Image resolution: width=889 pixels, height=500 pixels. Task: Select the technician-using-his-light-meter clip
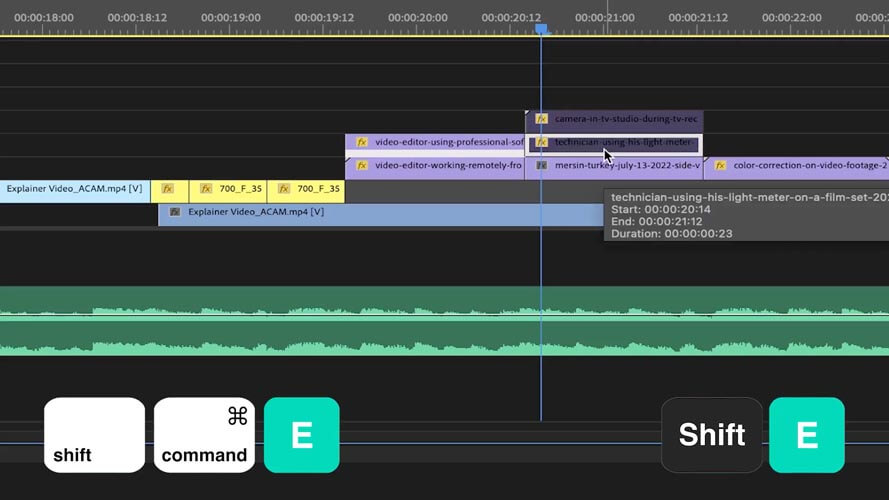(x=614, y=145)
